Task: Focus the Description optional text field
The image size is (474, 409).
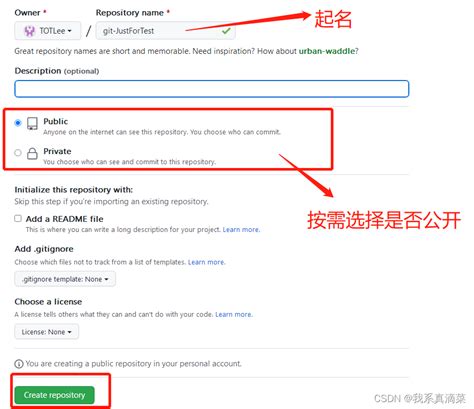Action: 212,89
